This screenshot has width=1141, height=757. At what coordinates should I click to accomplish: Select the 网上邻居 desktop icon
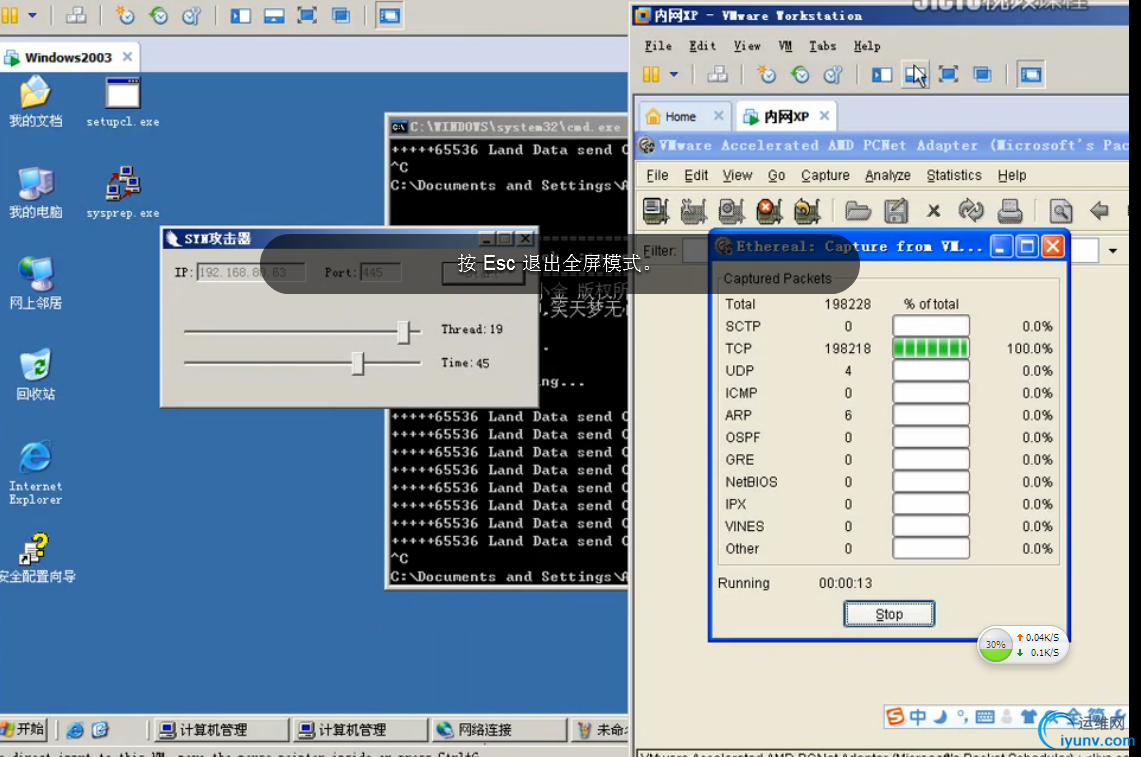click(x=35, y=284)
